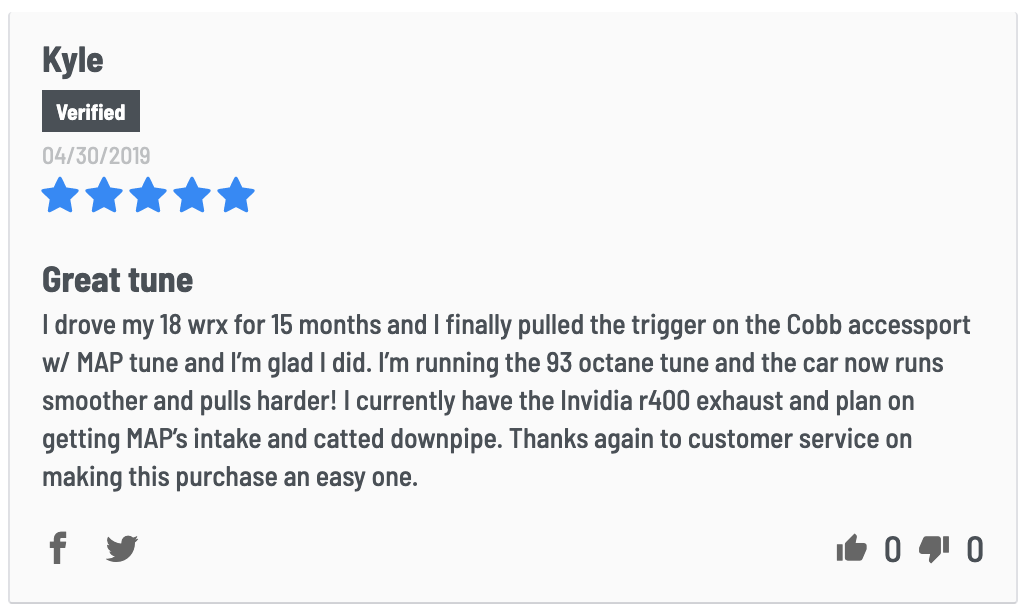
Task: Click reviewer name Kyle
Action: 73,60
